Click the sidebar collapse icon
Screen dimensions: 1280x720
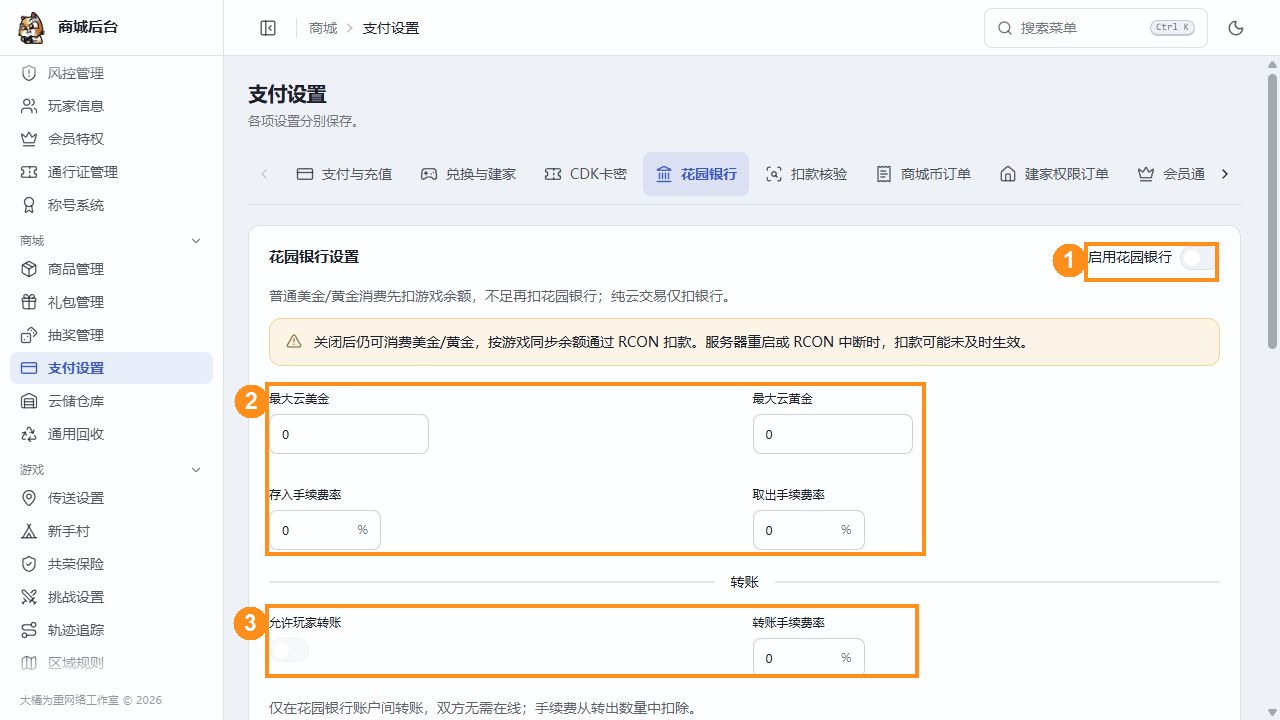pos(268,28)
